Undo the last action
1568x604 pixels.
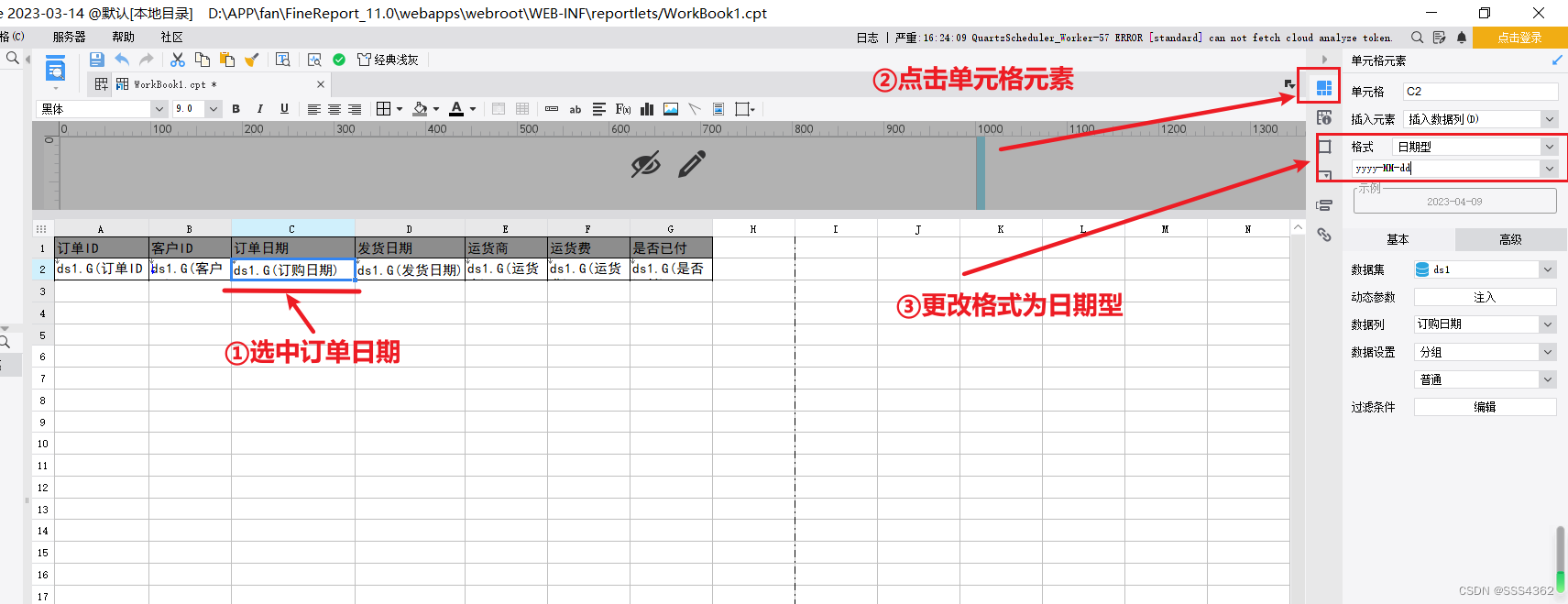point(122,60)
